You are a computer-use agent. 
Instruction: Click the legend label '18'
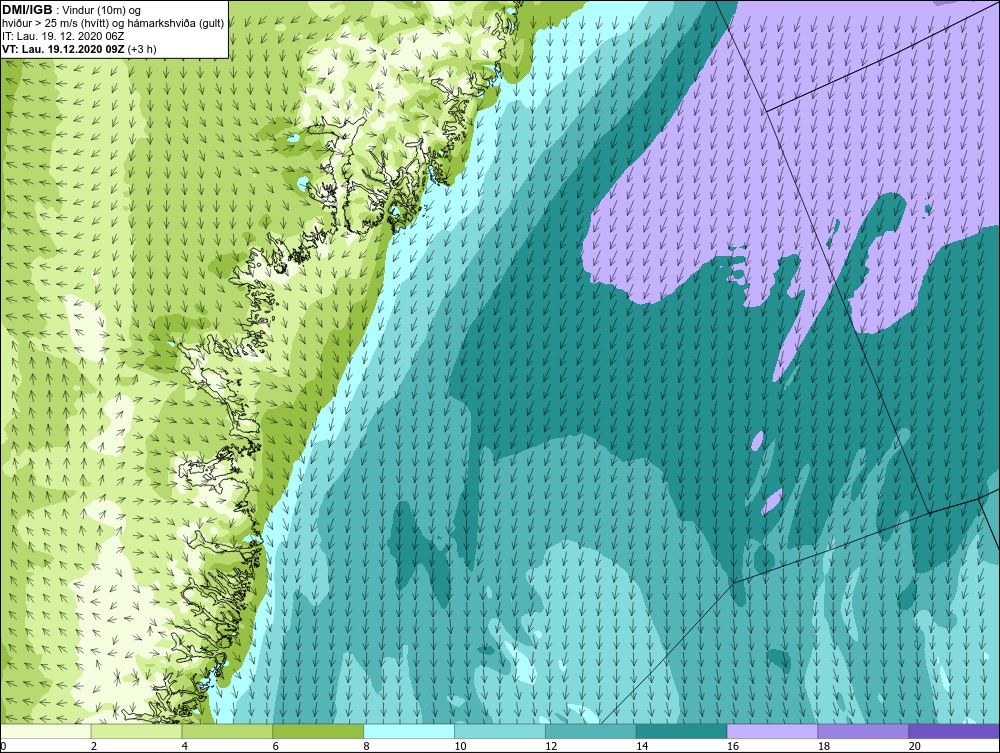click(x=824, y=746)
